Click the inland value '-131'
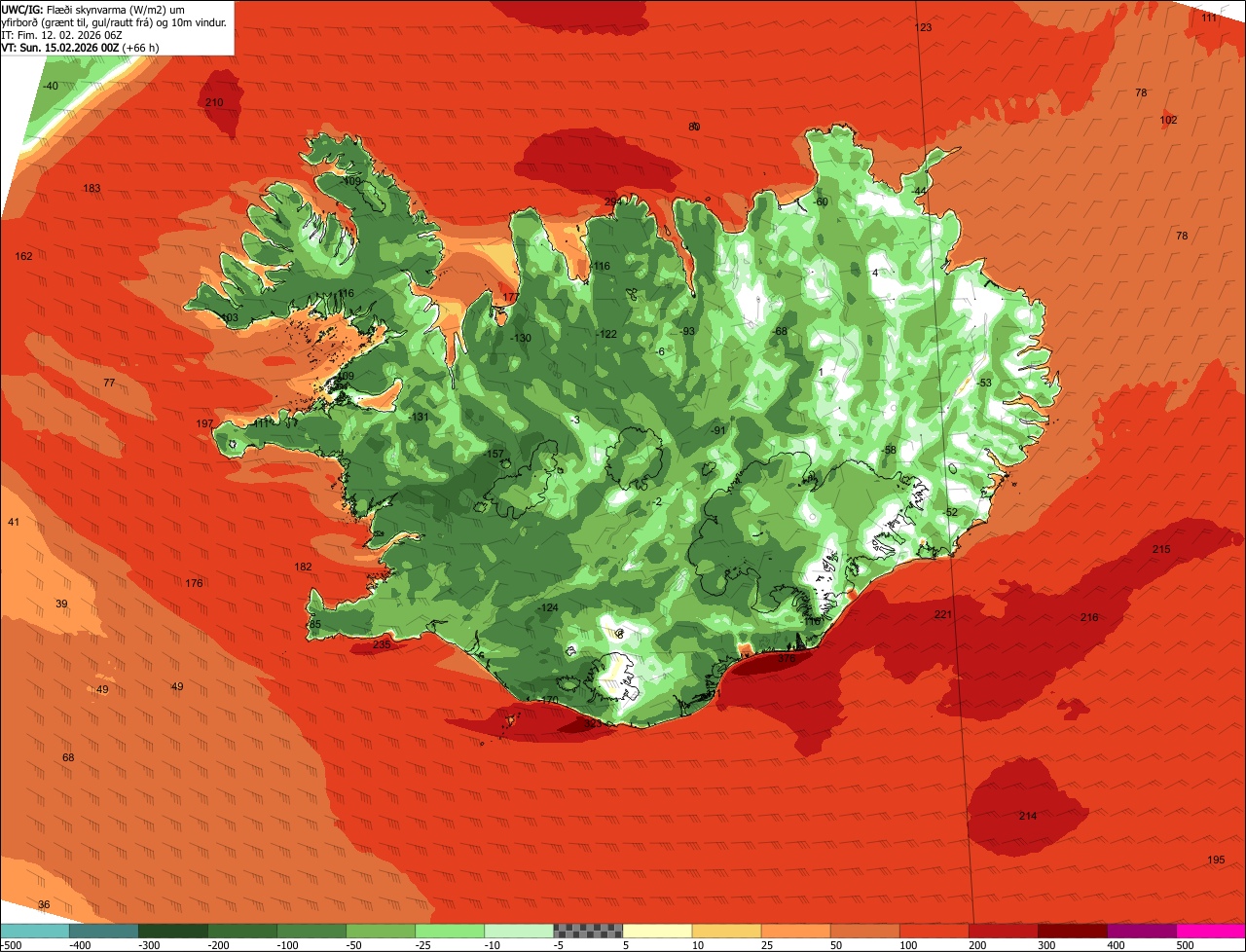This screenshot has height=952, width=1246. (x=419, y=418)
